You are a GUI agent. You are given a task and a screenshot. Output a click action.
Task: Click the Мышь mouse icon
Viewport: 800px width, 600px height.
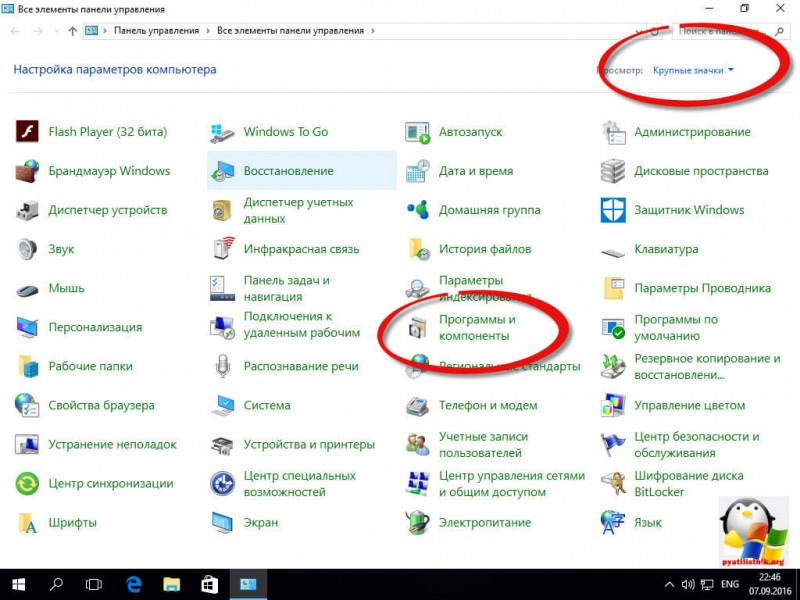tap(27, 291)
